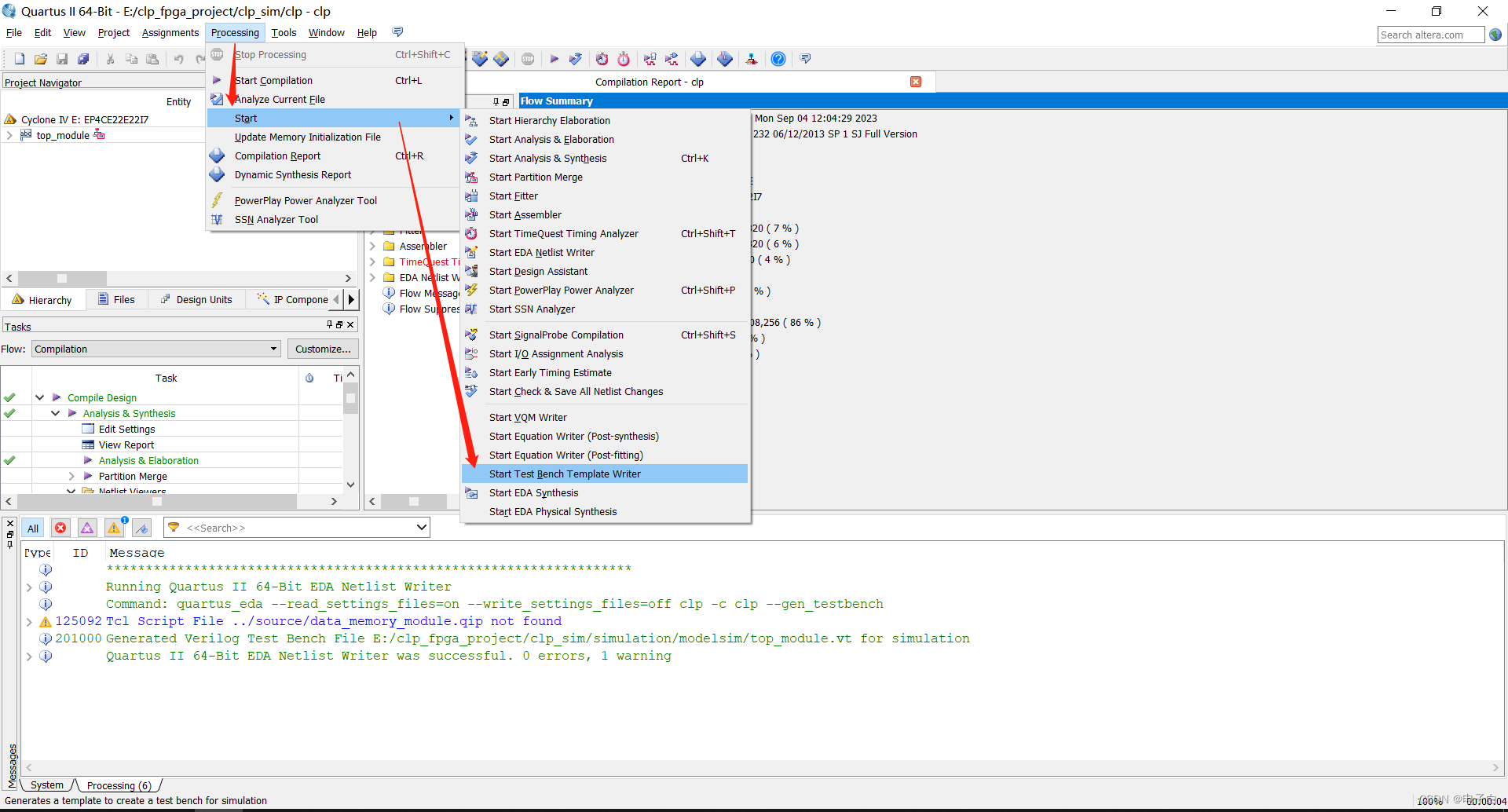Click the comment bubble icon in menu bar

[397, 32]
